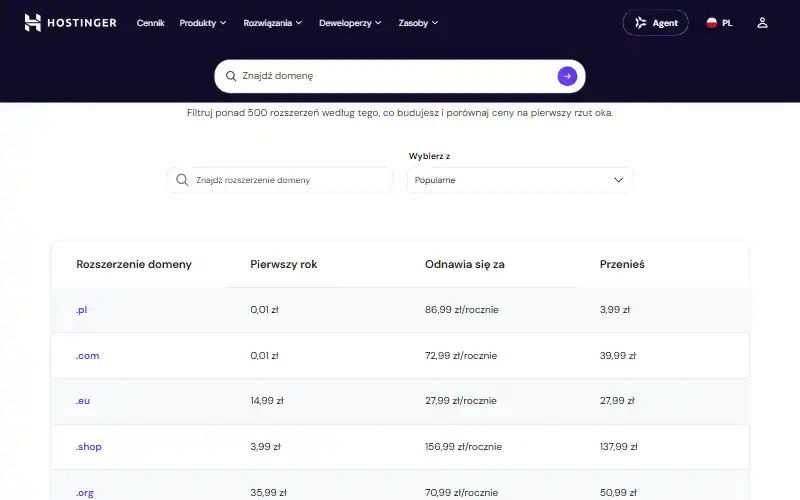Viewport: 800px width, 500px height.
Task: Click 27,99 zł/rocznie renewal price
Action: 461,401
